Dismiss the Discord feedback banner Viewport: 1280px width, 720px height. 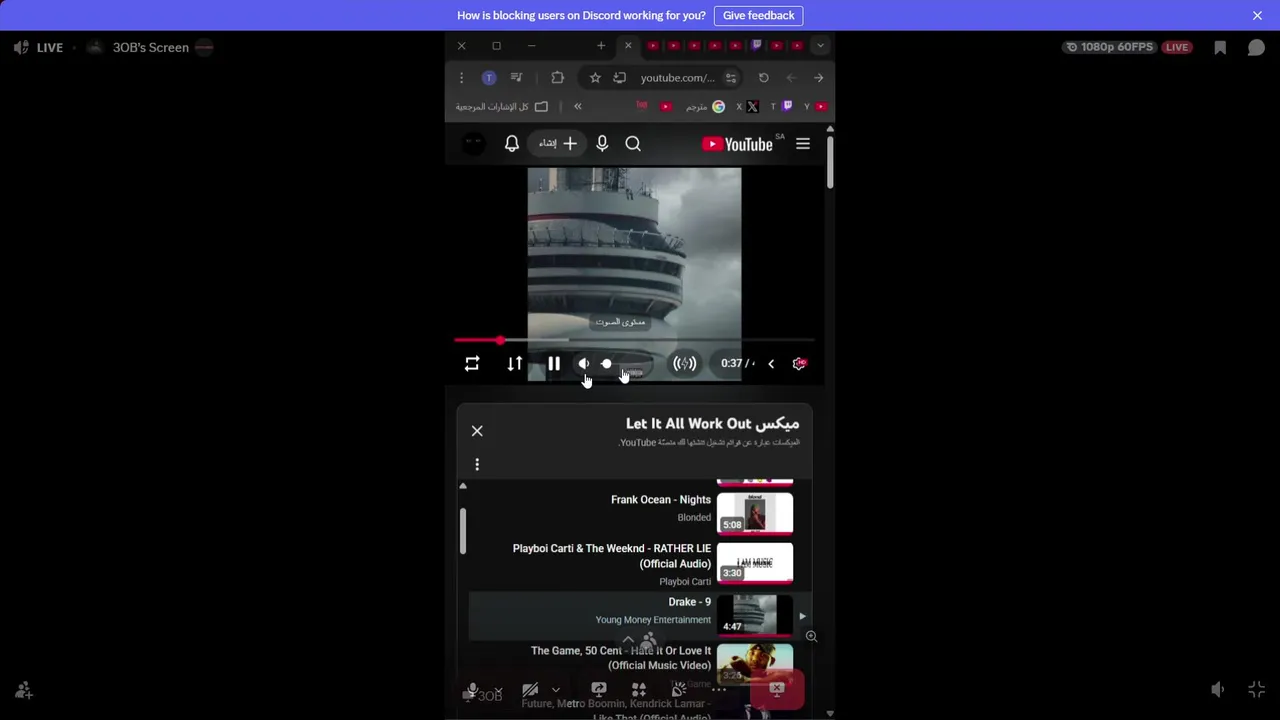click(1257, 15)
